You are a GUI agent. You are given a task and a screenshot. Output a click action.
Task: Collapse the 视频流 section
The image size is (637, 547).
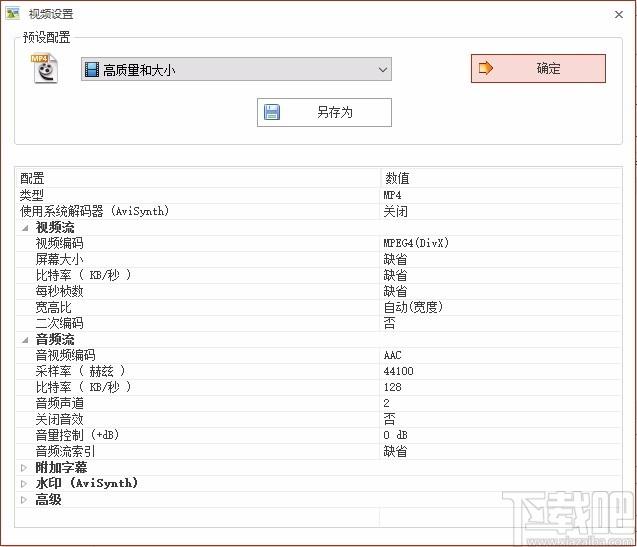click(25, 228)
